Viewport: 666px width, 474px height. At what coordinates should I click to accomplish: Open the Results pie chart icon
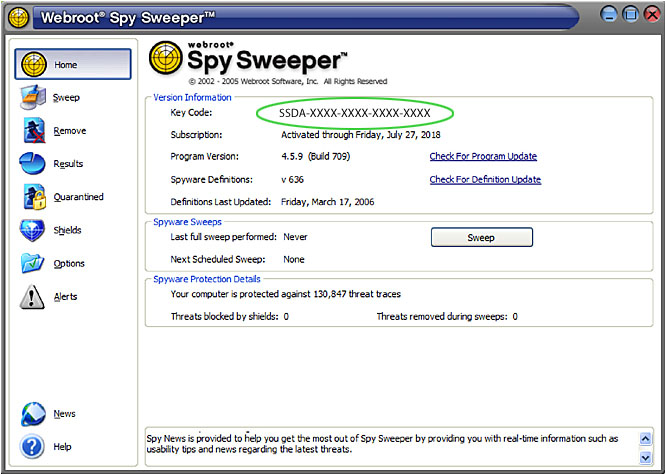click(x=32, y=164)
